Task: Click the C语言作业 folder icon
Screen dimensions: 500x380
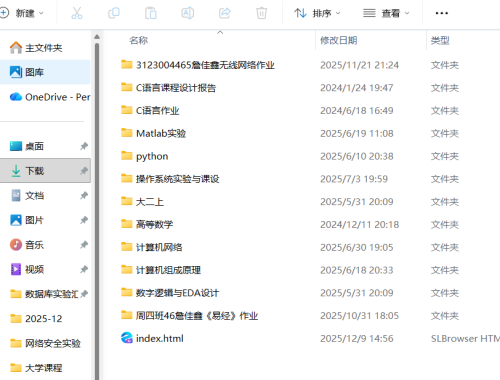Action: pyautogui.click(x=127, y=110)
